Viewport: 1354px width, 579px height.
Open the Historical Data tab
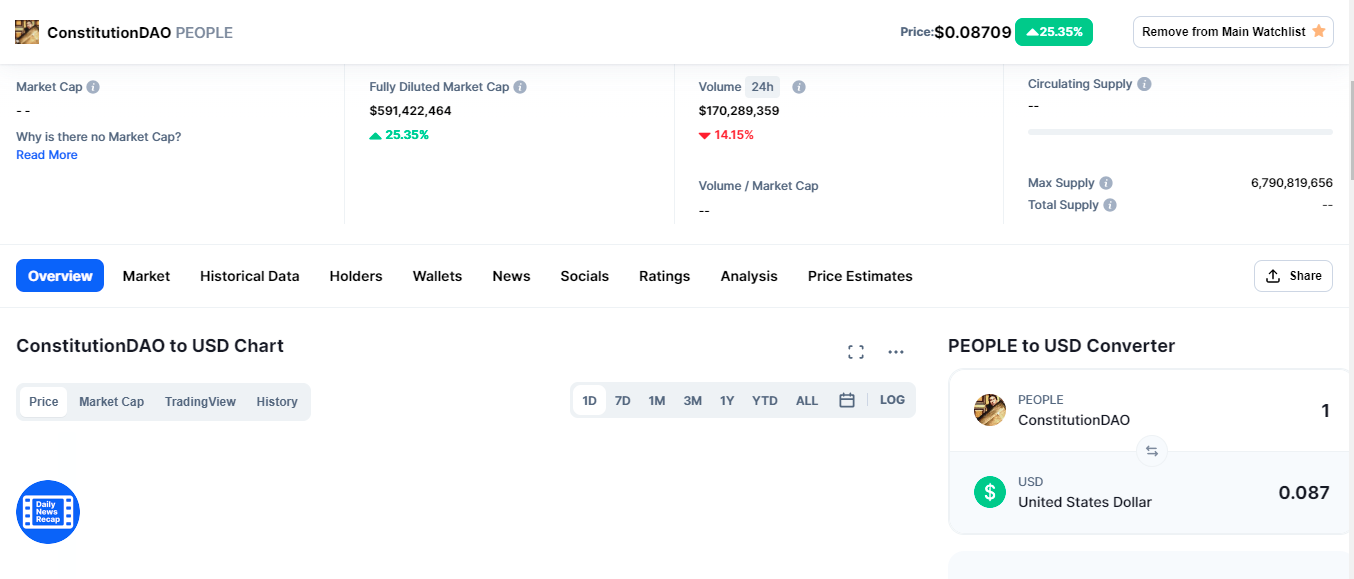[x=249, y=276]
